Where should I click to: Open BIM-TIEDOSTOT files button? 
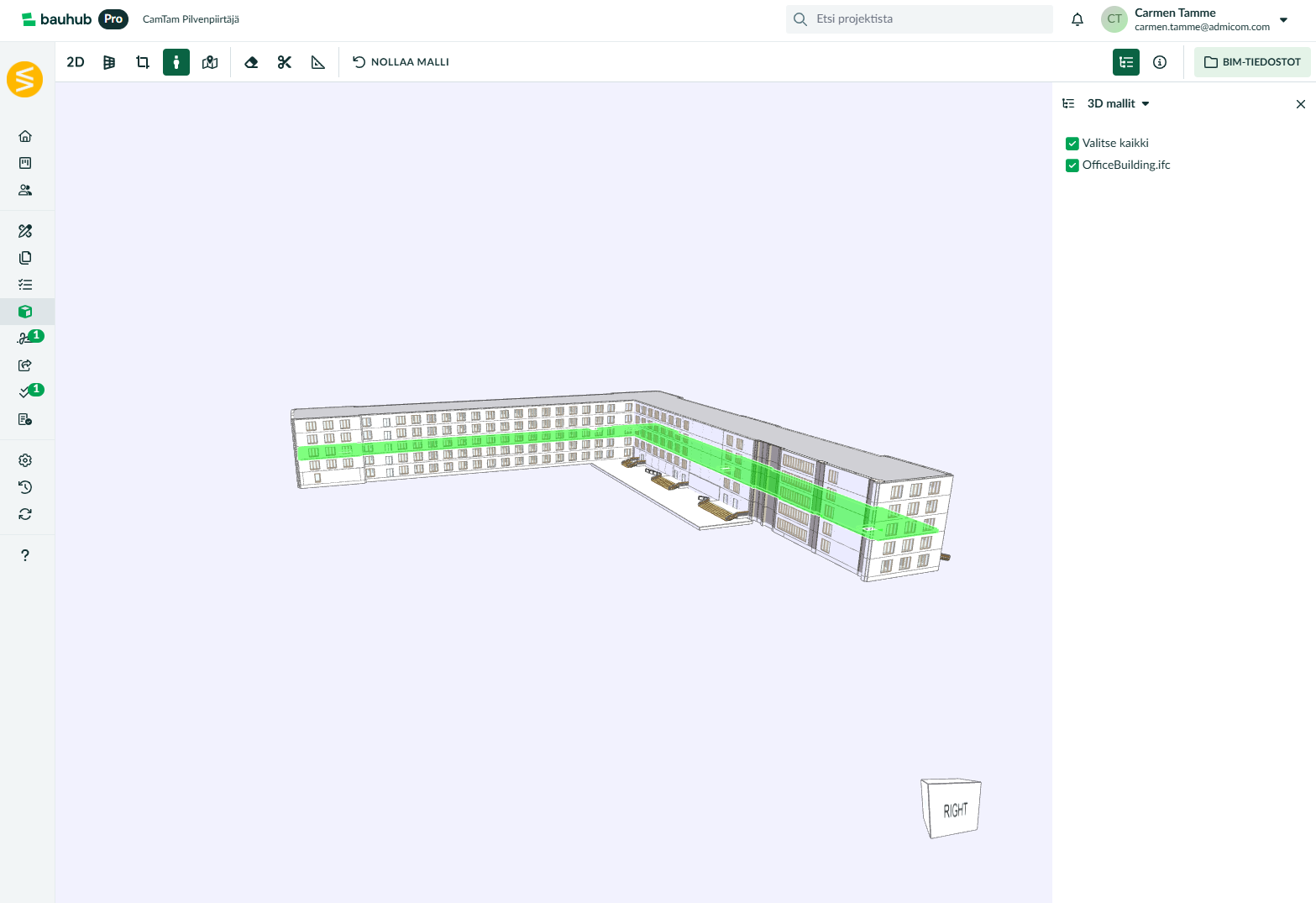(x=1252, y=62)
